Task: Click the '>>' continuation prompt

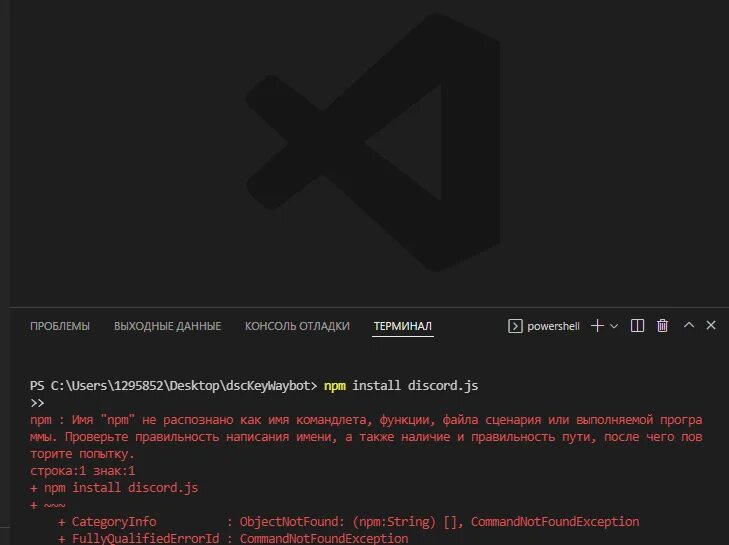Action: pos(37,403)
